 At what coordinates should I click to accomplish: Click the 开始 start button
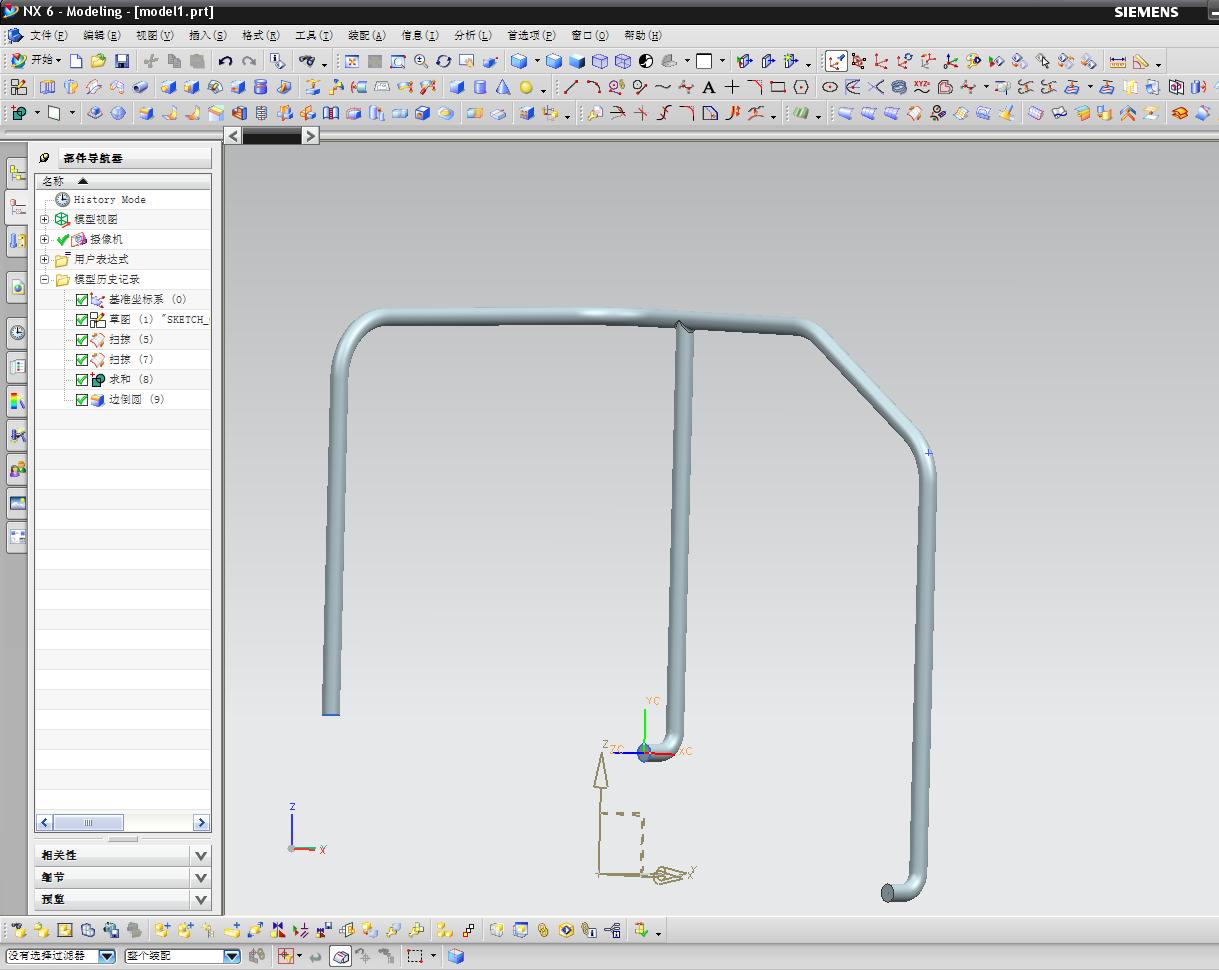pyautogui.click(x=37, y=61)
